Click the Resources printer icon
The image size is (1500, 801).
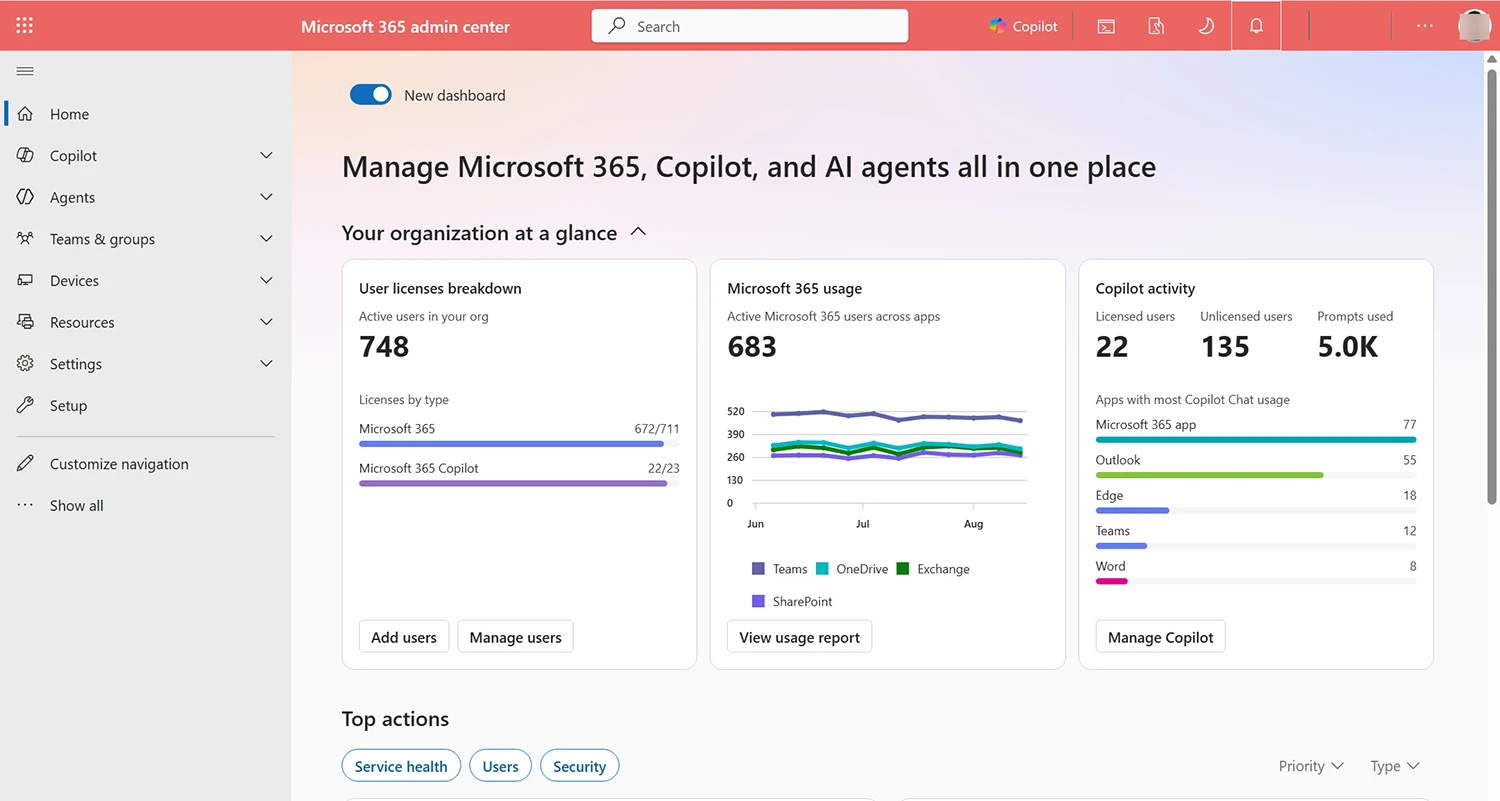tap(26, 322)
